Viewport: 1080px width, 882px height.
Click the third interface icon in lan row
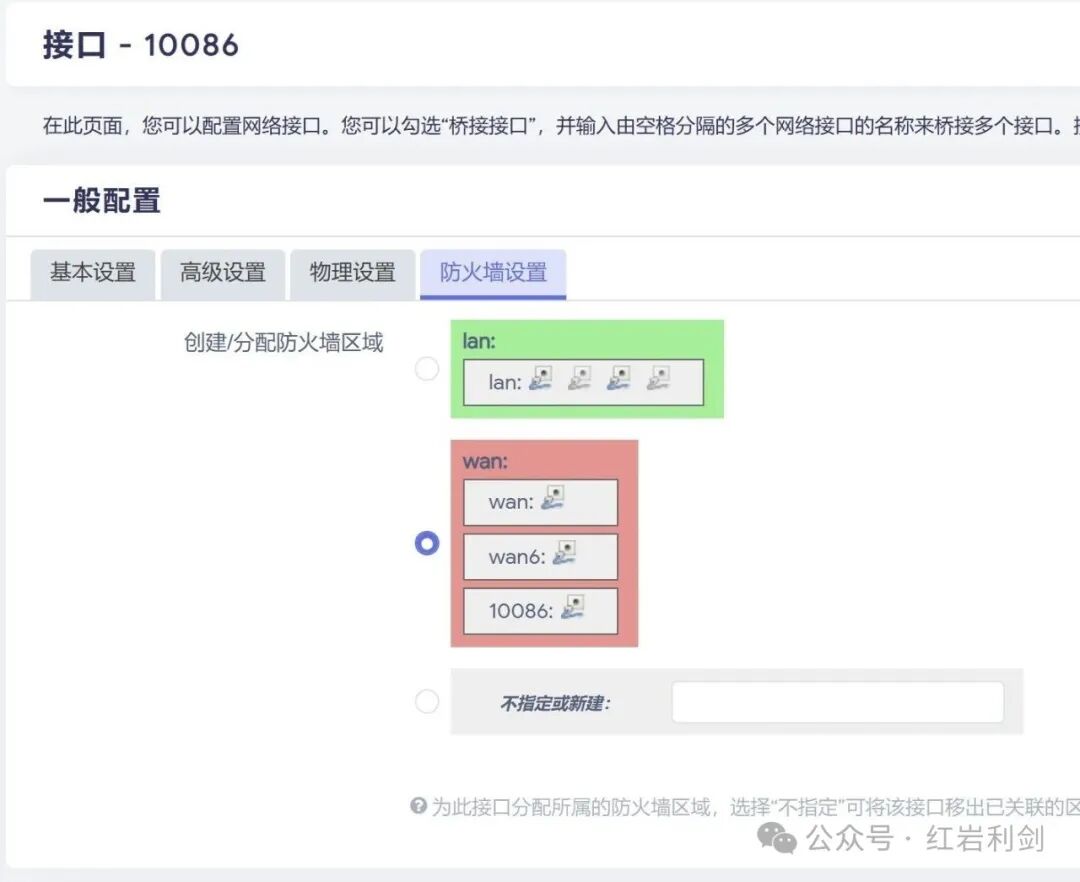[x=619, y=379]
